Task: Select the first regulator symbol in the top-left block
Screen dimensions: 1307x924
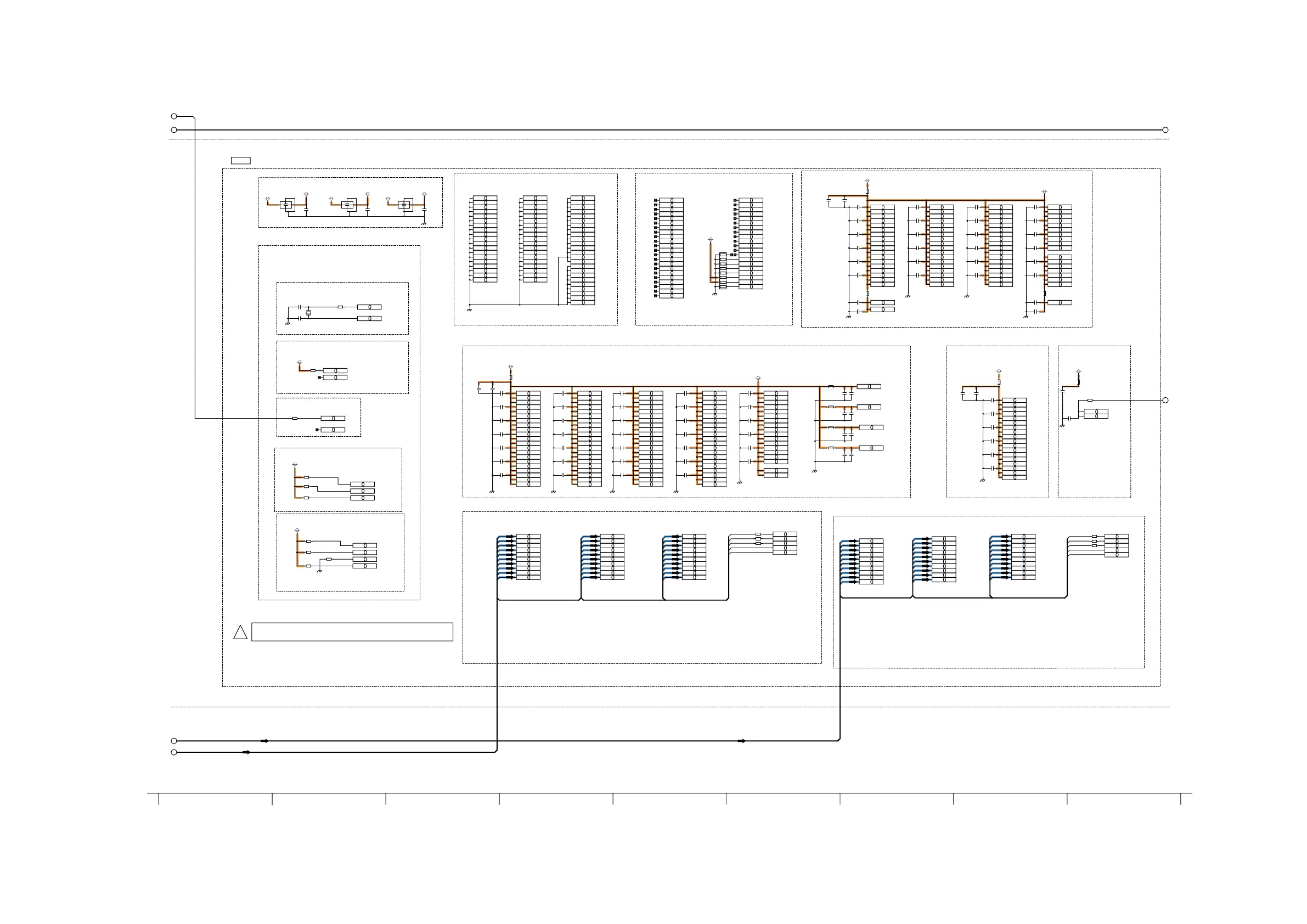Action: tap(288, 205)
